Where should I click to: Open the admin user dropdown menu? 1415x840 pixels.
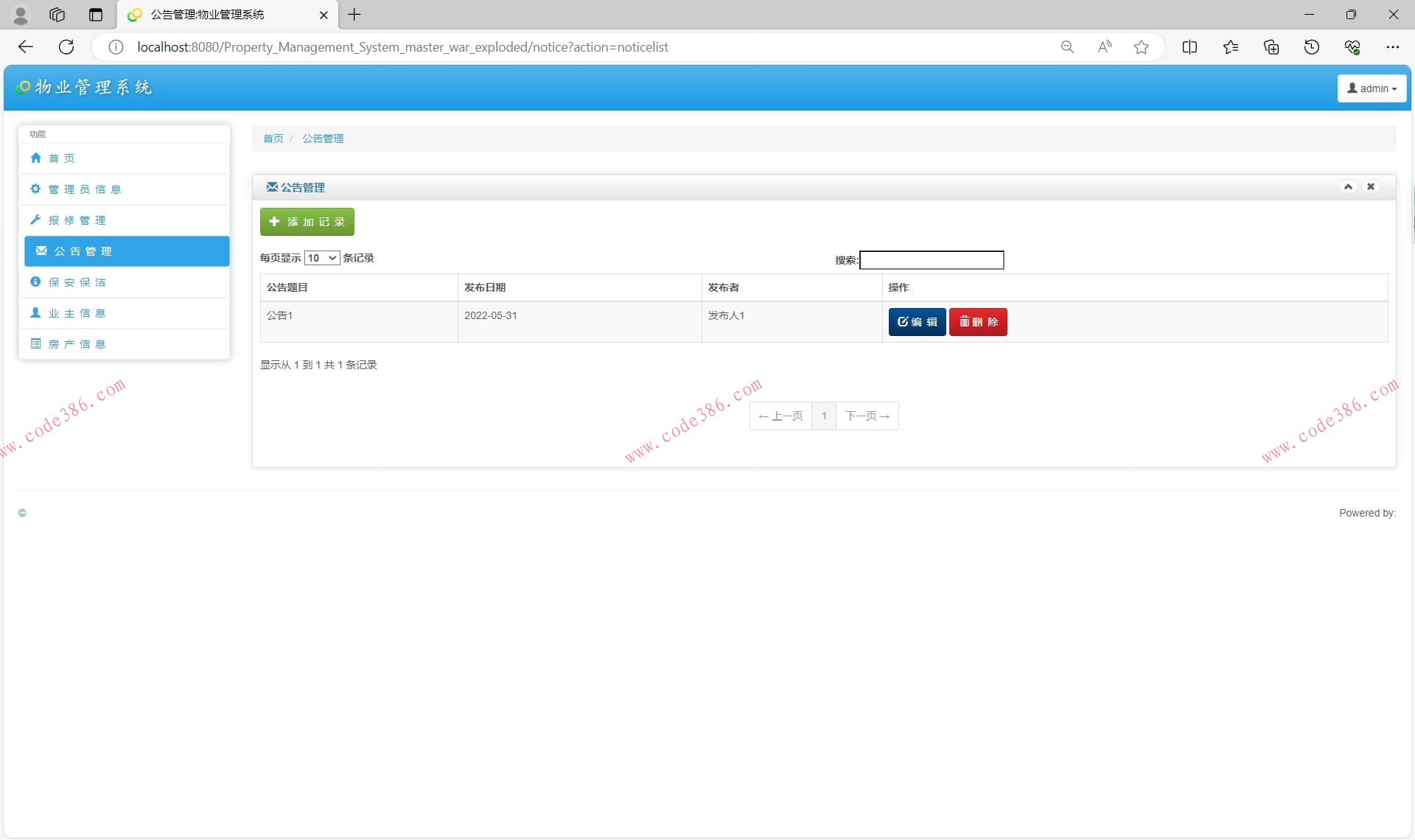[1372, 88]
